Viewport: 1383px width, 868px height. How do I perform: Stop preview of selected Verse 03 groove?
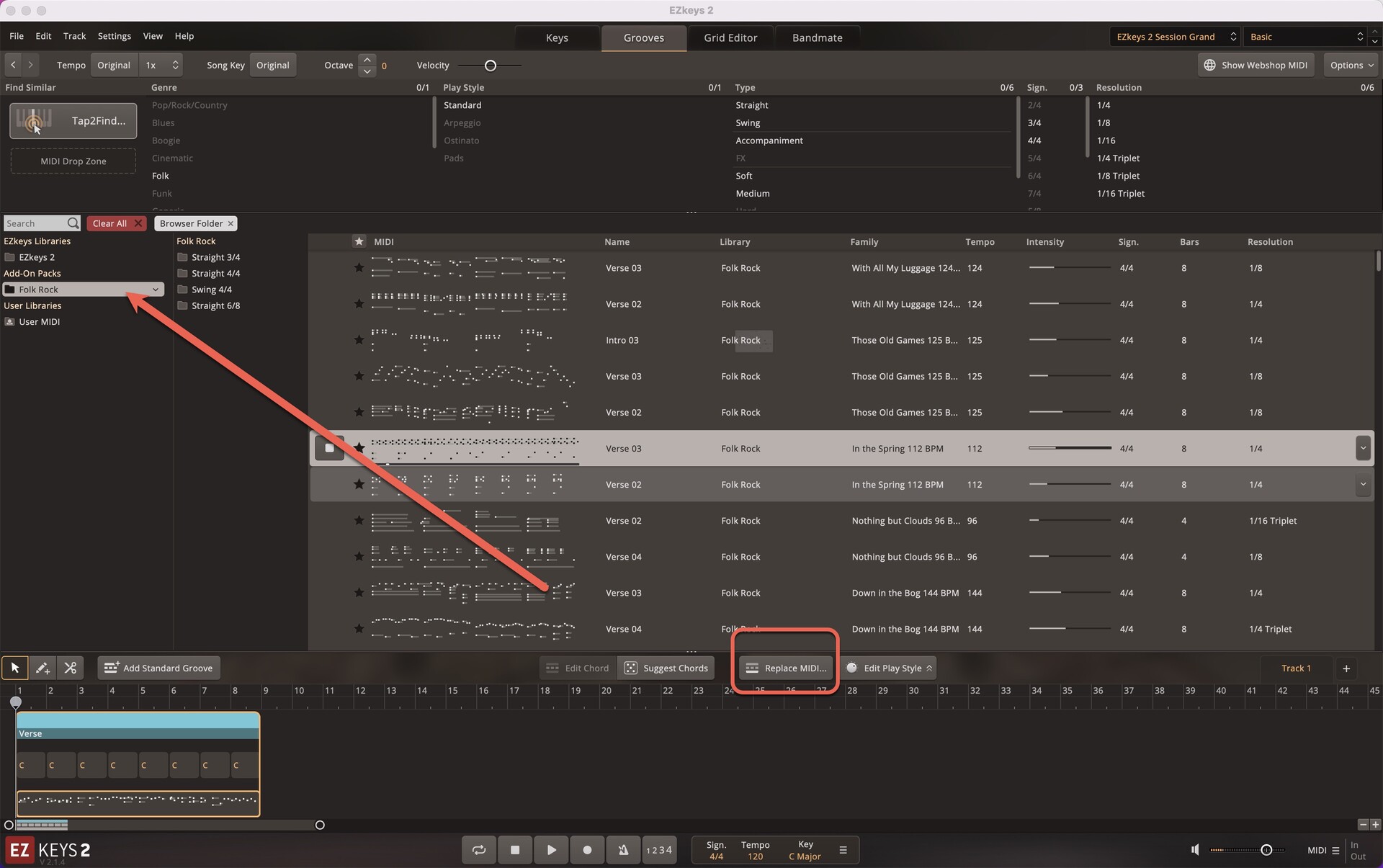click(329, 448)
